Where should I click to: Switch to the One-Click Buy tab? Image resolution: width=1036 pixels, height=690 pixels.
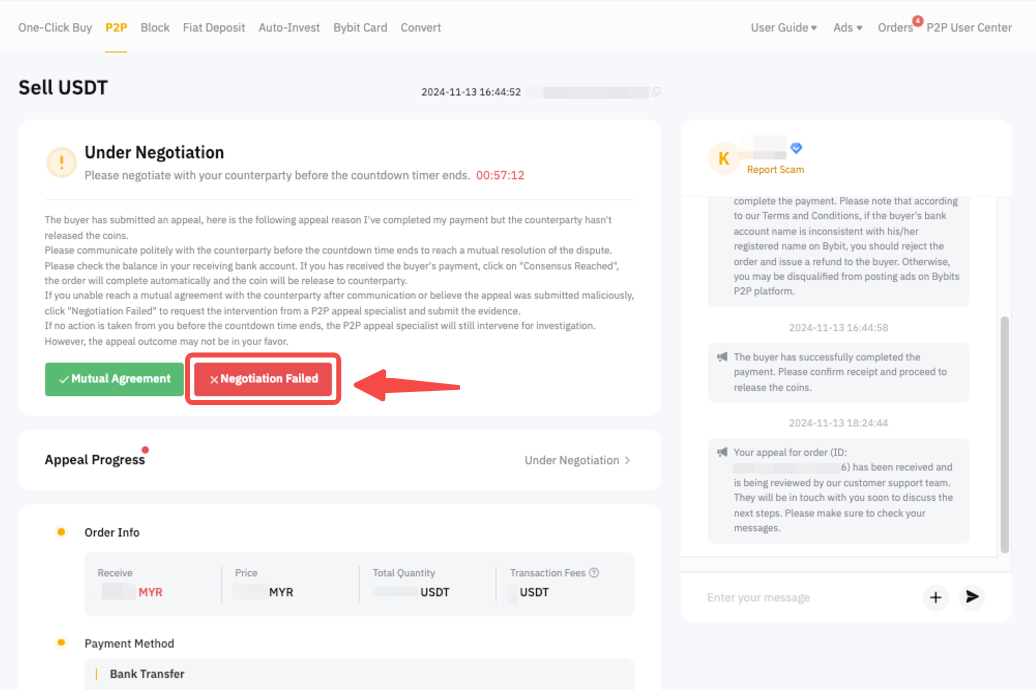coord(55,28)
